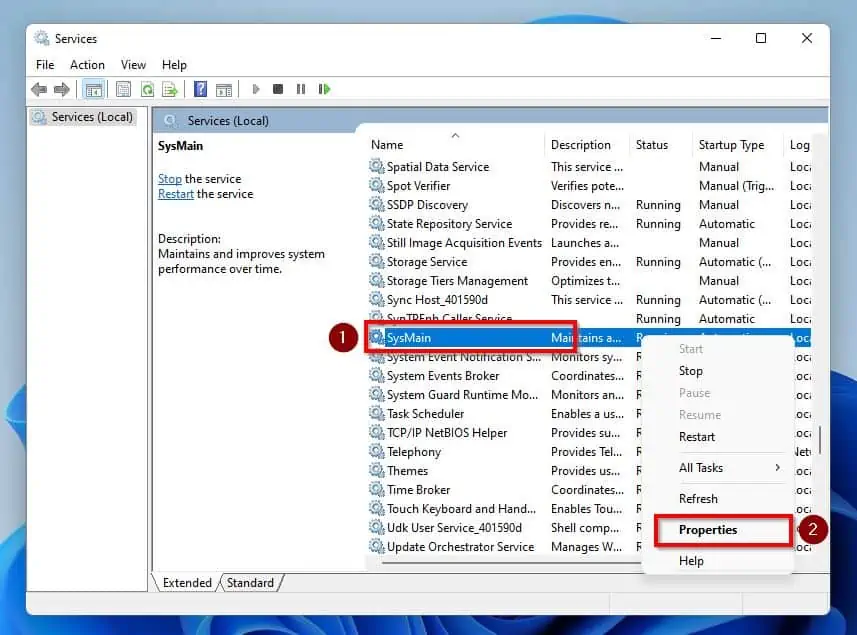Click the Services title bar gear icon
This screenshot has height=635, width=857.
[x=42, y=38]
